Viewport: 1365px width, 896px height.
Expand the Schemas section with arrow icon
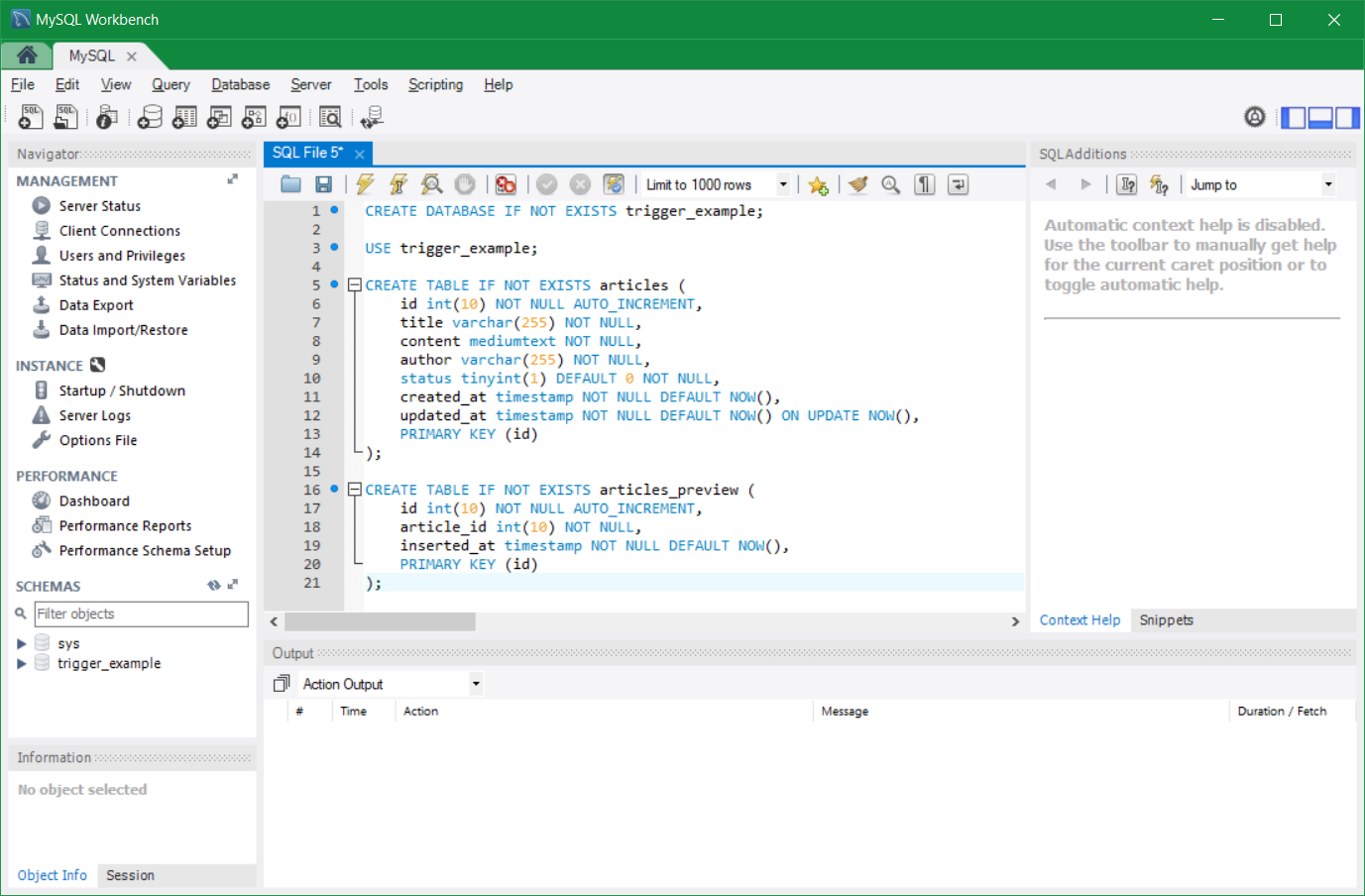[x=233, y=585]
